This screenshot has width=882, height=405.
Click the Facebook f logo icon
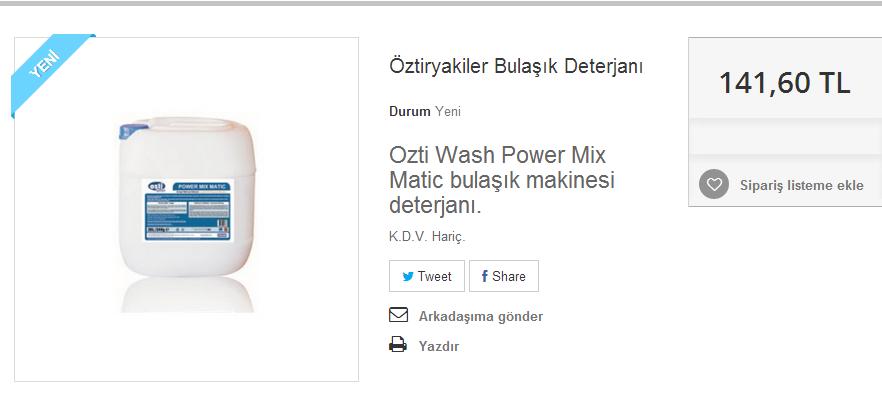click(484, 276)
